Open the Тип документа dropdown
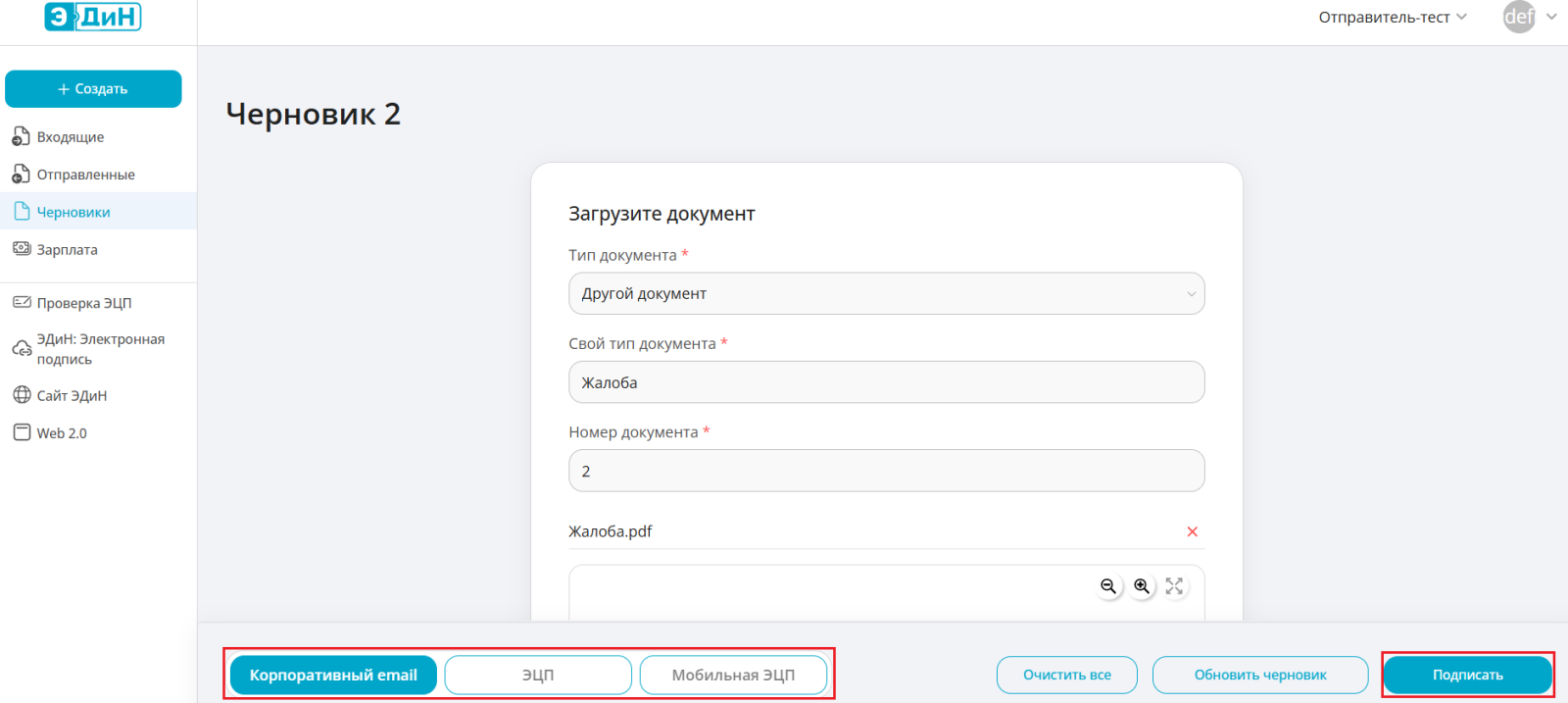 [x=886, y=293]
